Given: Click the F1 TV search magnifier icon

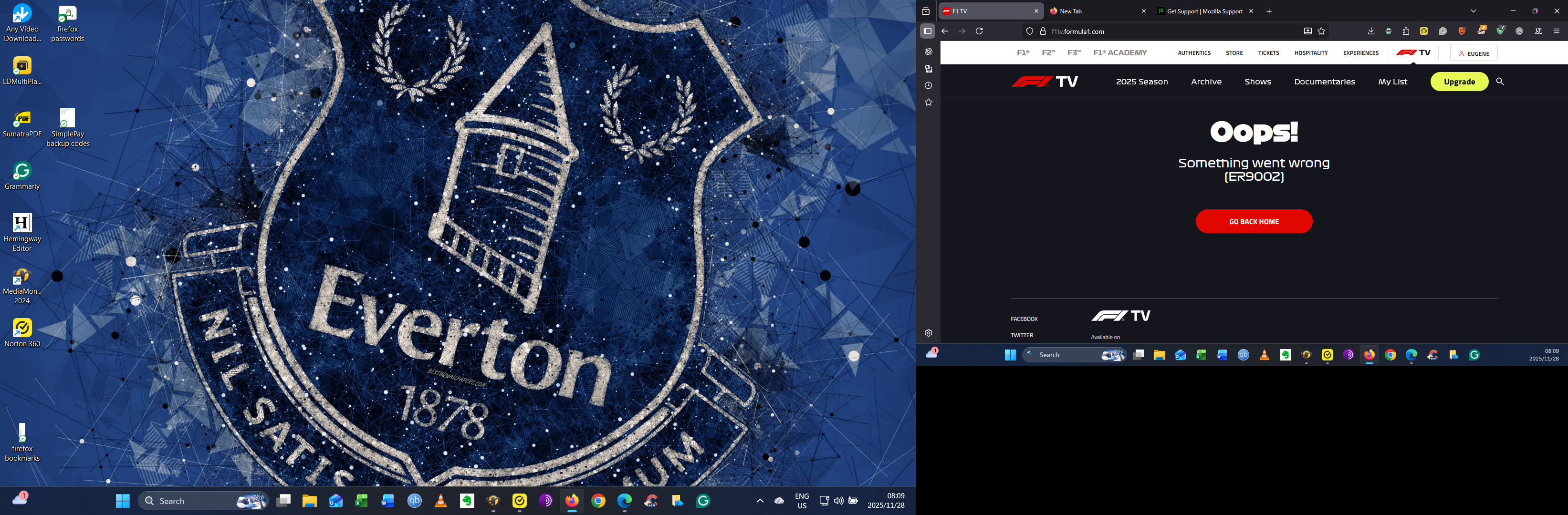Looking at the screenshot, I should (1499, 82).
